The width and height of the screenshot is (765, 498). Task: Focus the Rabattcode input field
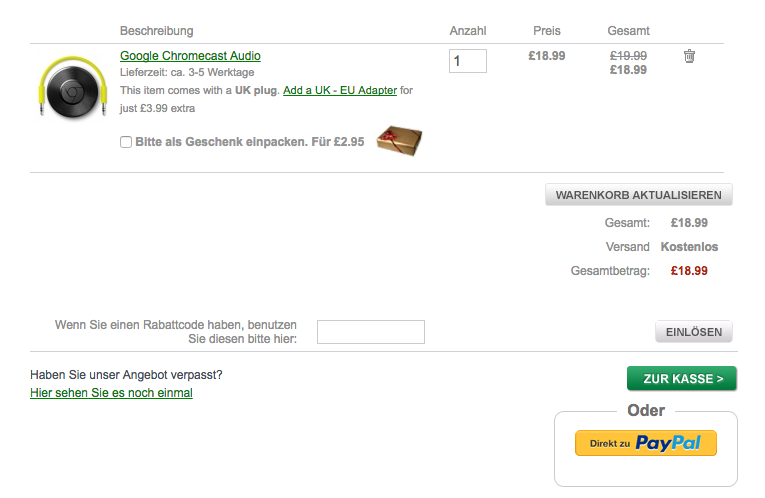370,332
